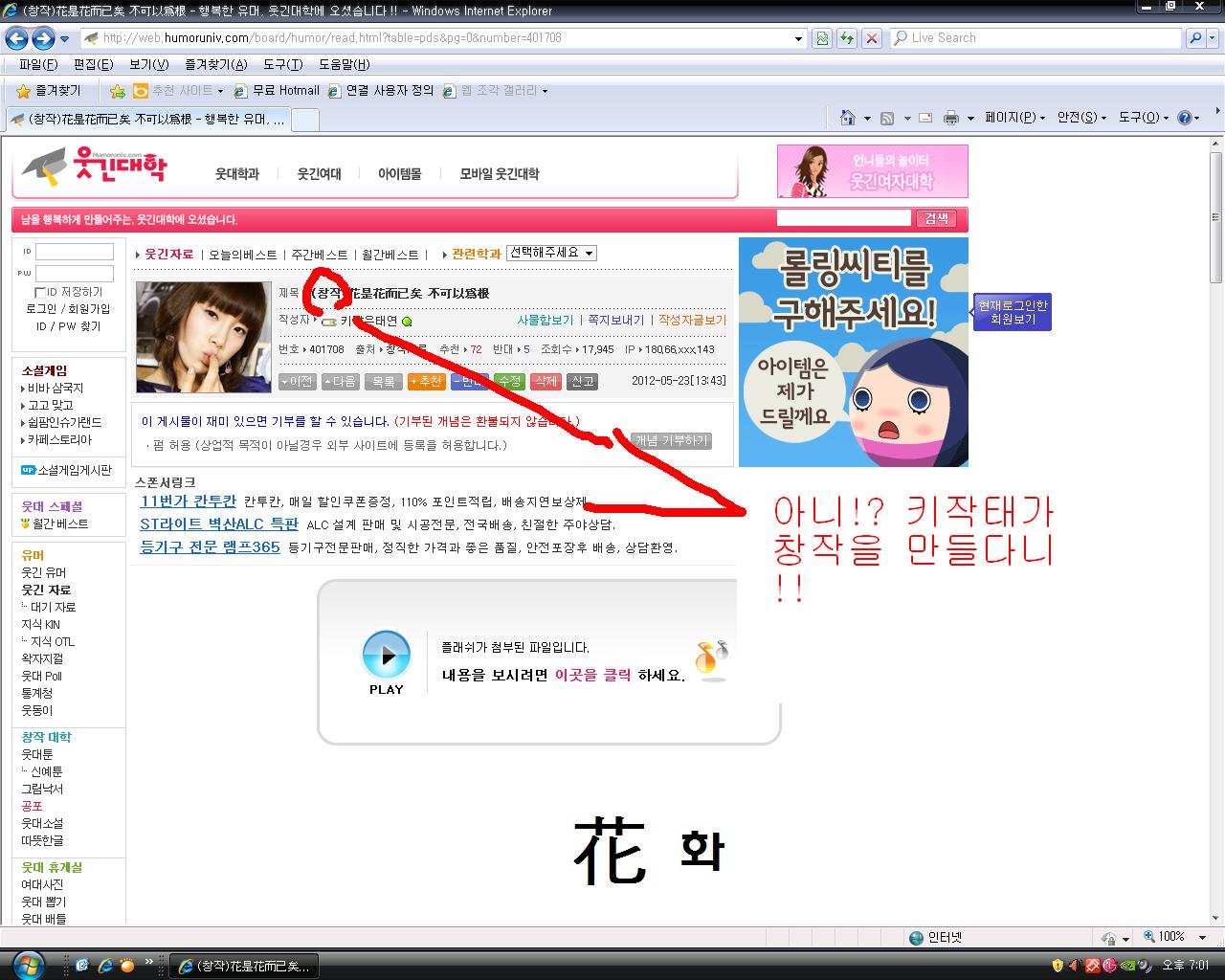Viewport: 1225px width, 980px height.
Task: Open the address bar URL history dropdown
Action: coord(799,38)
